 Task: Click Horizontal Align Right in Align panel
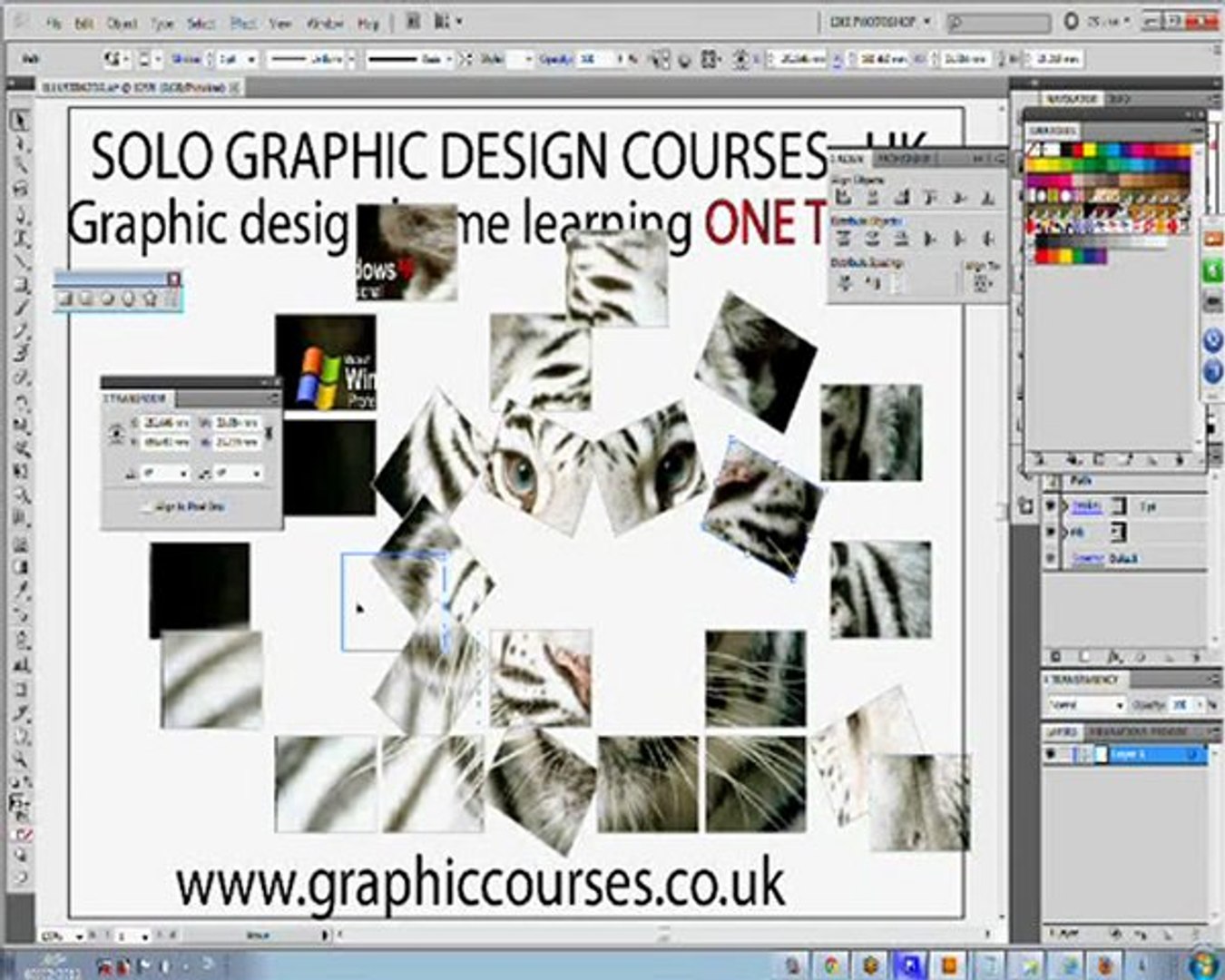tap(901, 197)
